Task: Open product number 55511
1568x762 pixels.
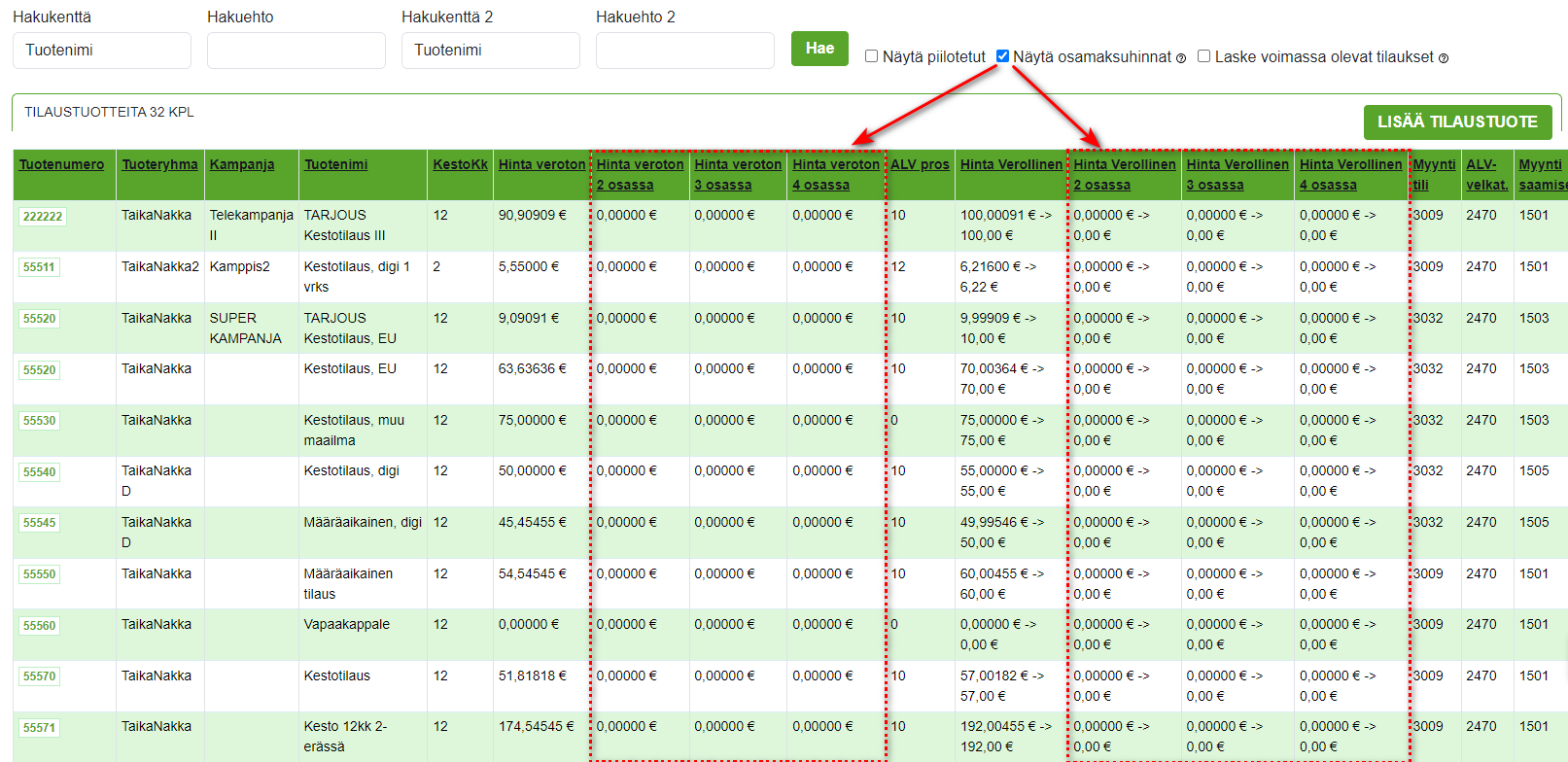Action: point(40,267)
